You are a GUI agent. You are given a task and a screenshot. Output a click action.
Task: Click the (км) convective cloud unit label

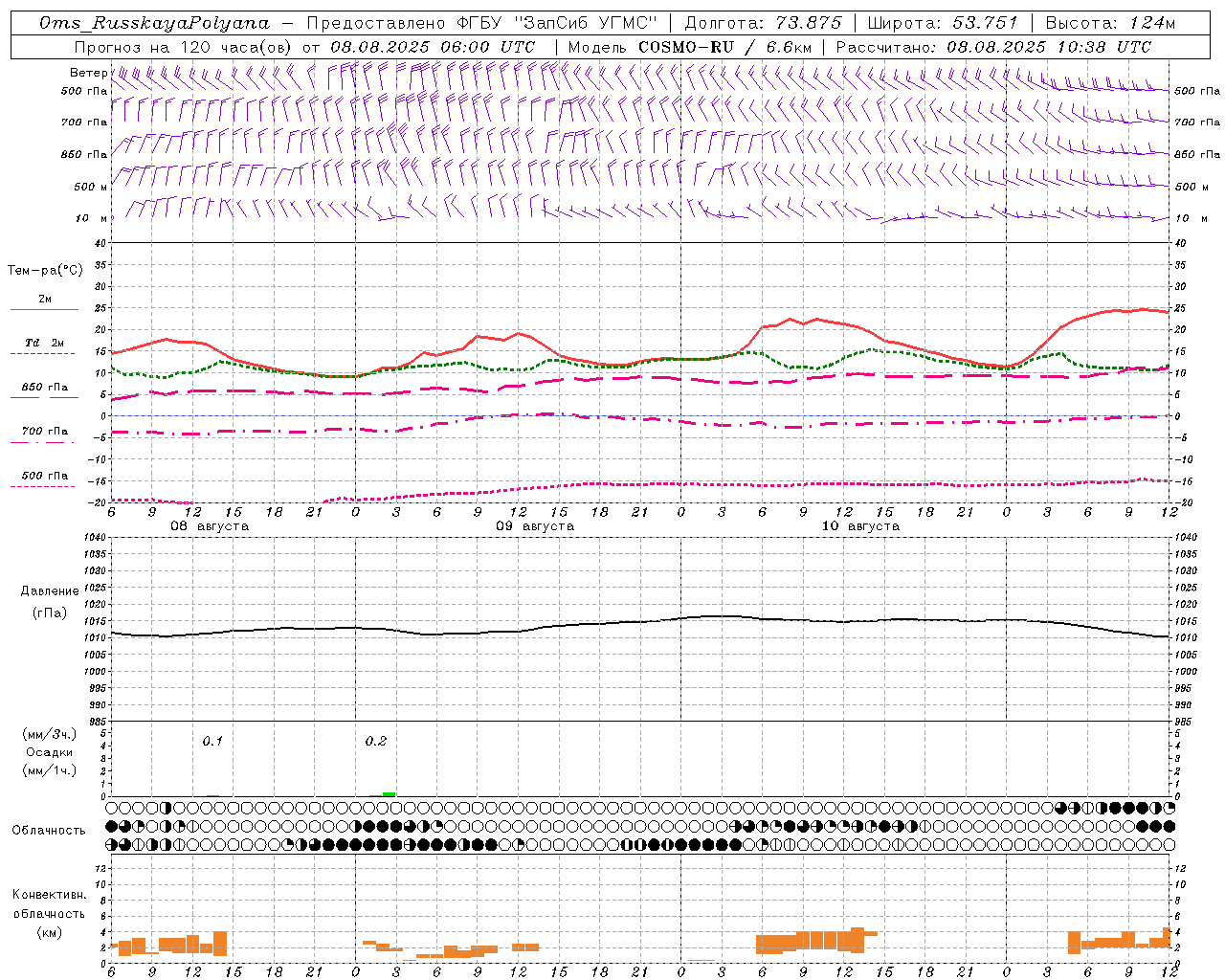pos(49,931)
